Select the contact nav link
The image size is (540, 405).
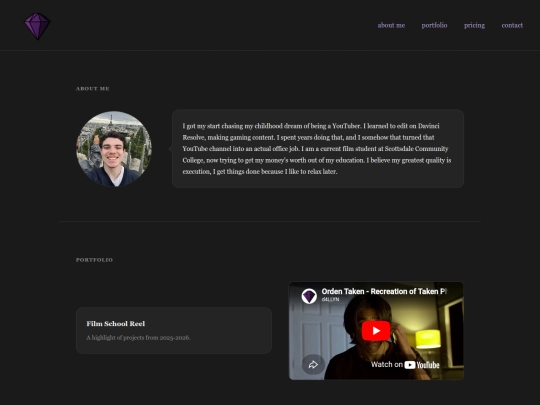tap(512, 25)
